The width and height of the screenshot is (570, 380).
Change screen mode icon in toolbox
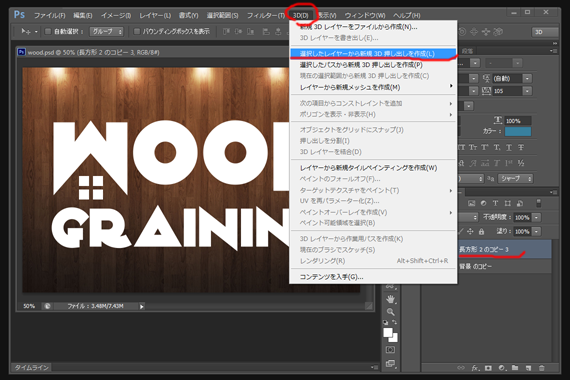(390, 364)
